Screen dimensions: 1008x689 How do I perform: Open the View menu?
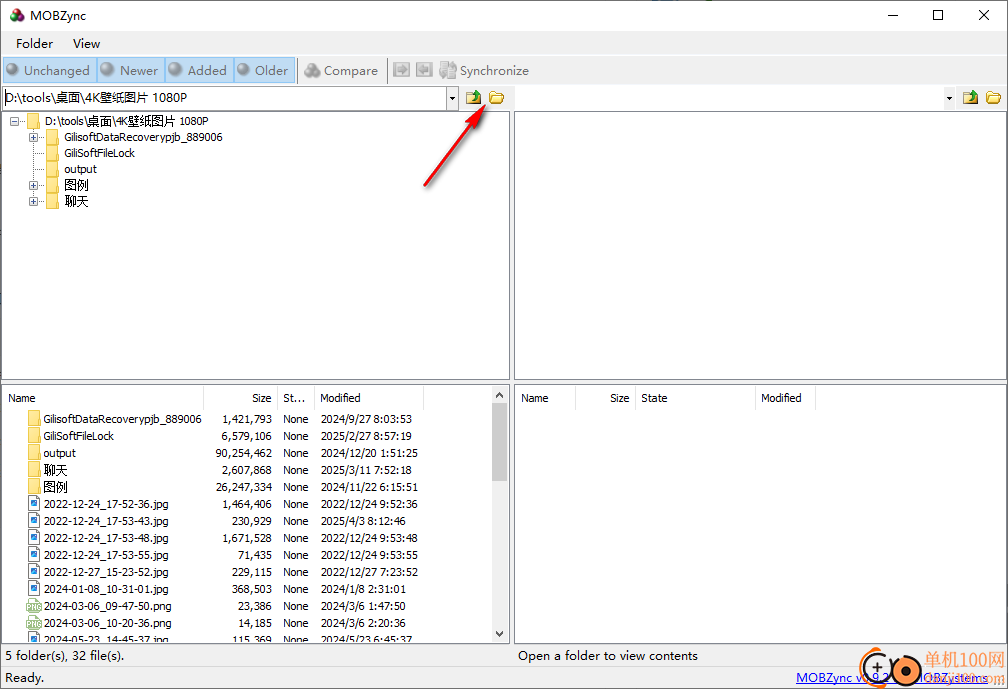86,43
